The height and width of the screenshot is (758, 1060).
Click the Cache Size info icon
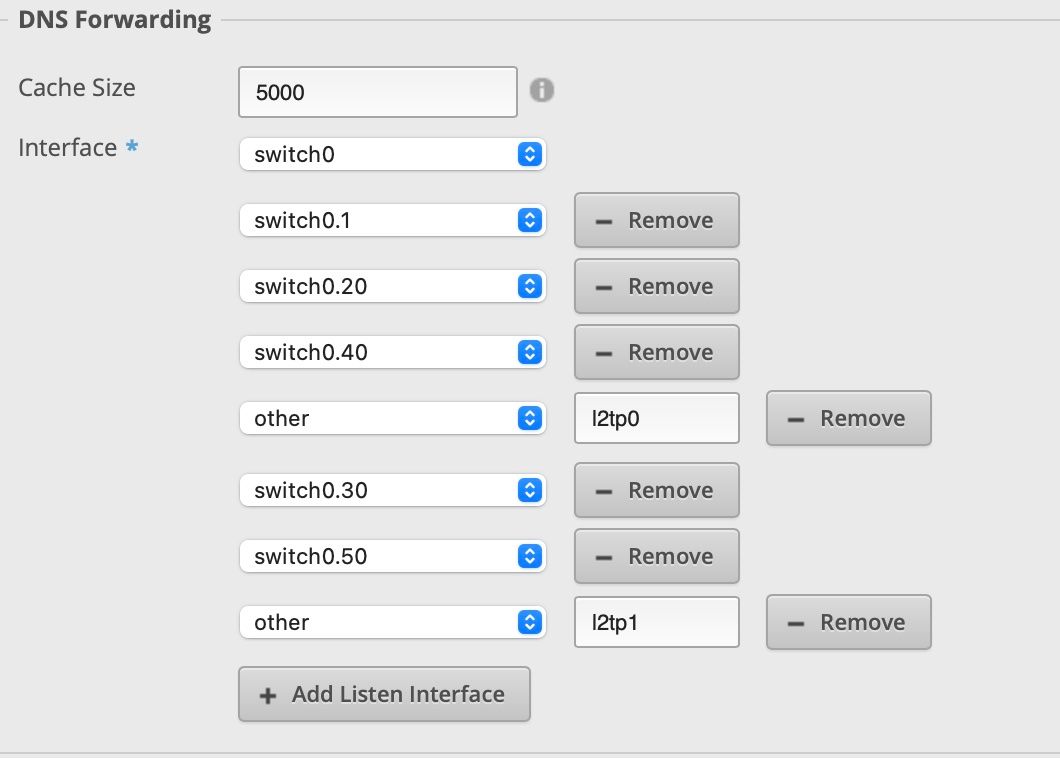(541, 90)
